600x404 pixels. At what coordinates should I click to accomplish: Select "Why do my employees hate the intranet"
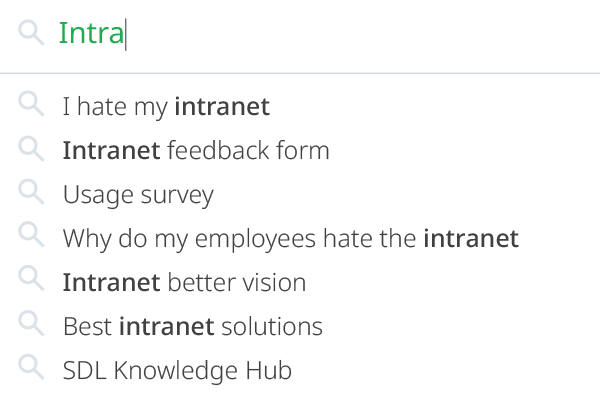tap(290, 238)
